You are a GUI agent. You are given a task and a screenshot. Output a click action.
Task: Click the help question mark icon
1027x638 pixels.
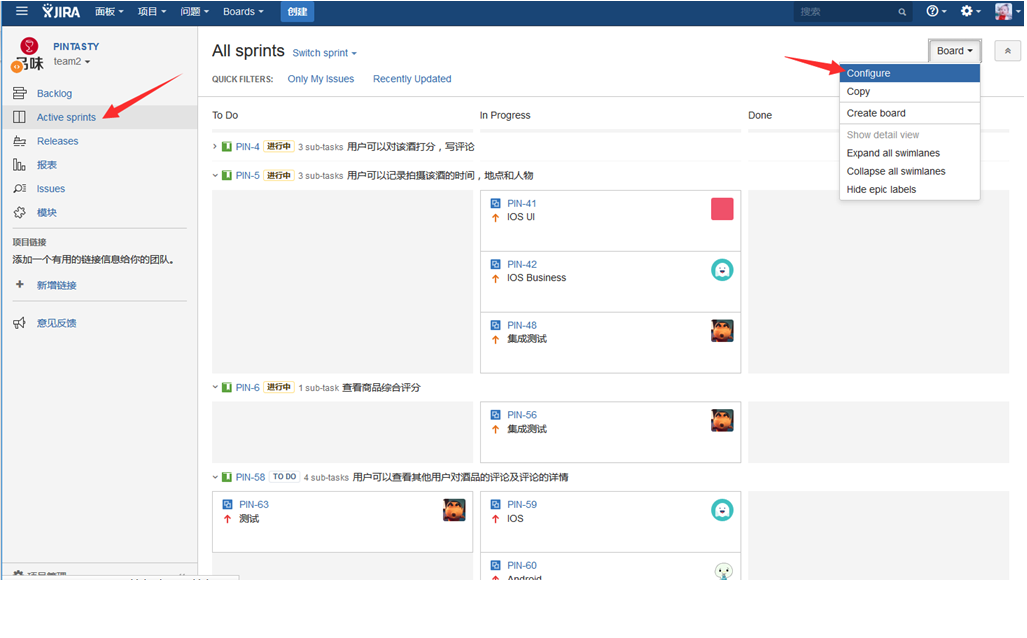932,12
